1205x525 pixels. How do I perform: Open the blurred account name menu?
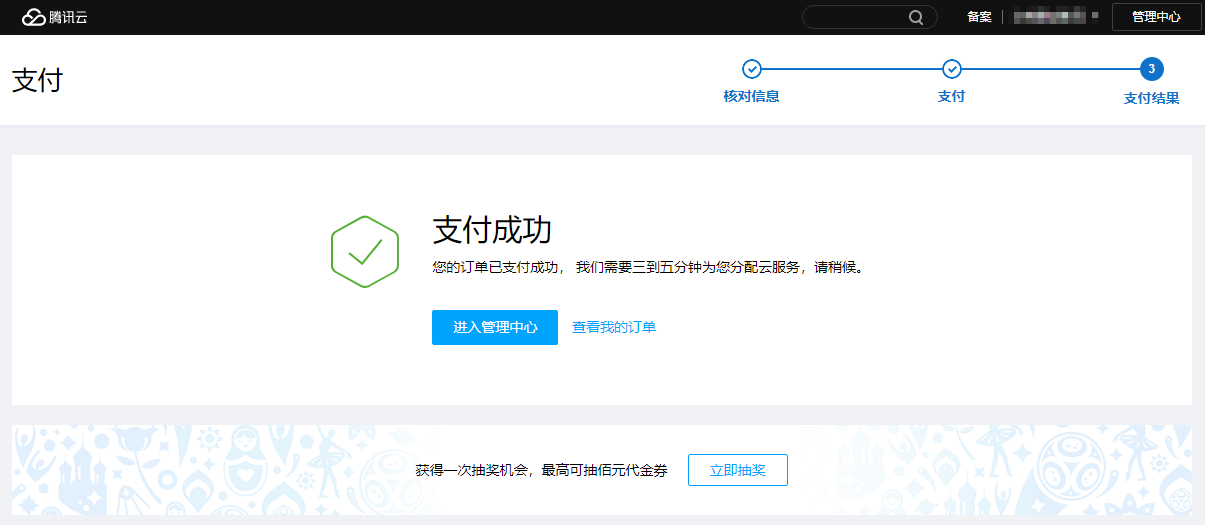(1048, 17)
